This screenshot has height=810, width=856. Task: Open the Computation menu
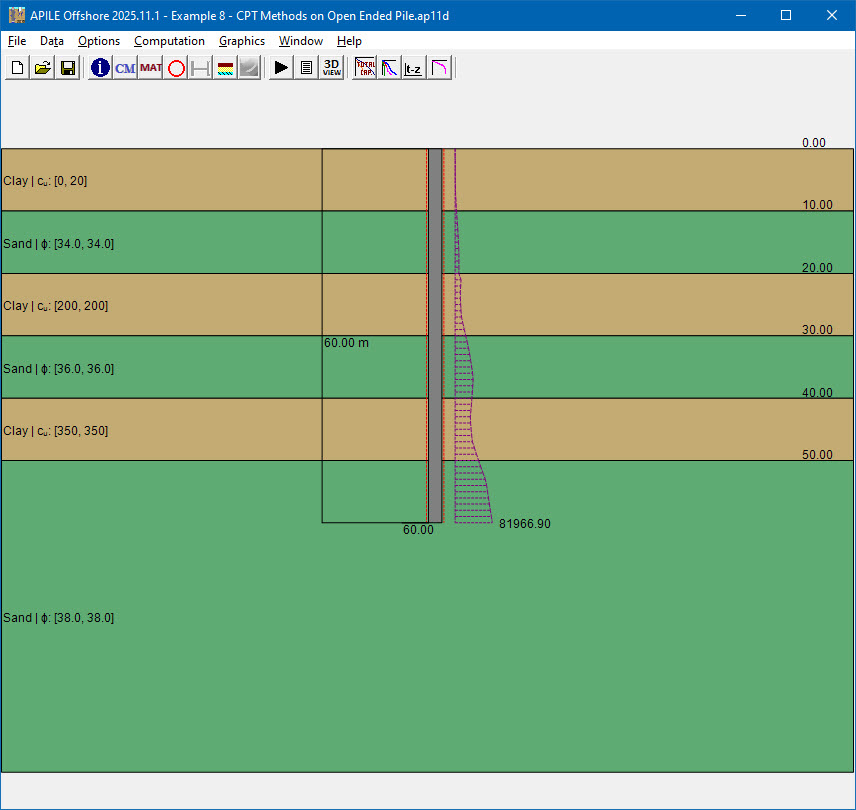click(169, 41)
